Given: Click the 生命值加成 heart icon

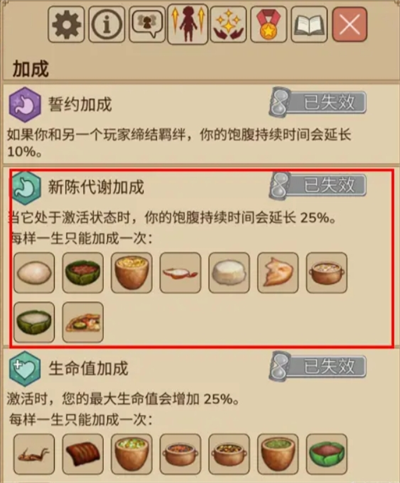Looking at the screenshot, I should coord(25,369).
